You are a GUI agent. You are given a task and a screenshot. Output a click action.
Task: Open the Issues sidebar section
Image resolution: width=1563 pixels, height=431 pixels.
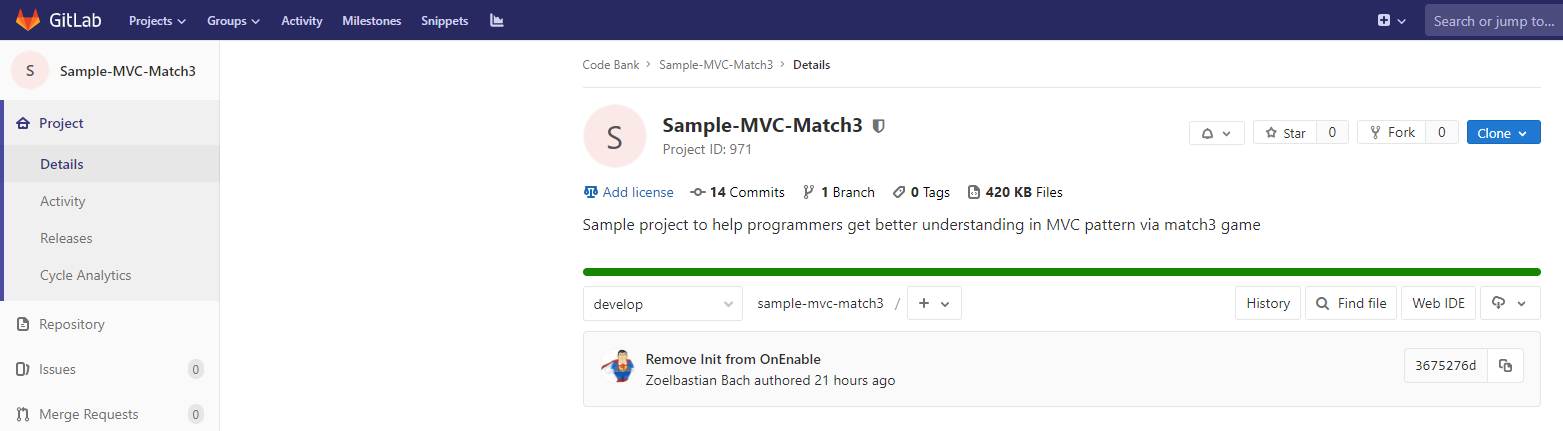pos(57,369)
